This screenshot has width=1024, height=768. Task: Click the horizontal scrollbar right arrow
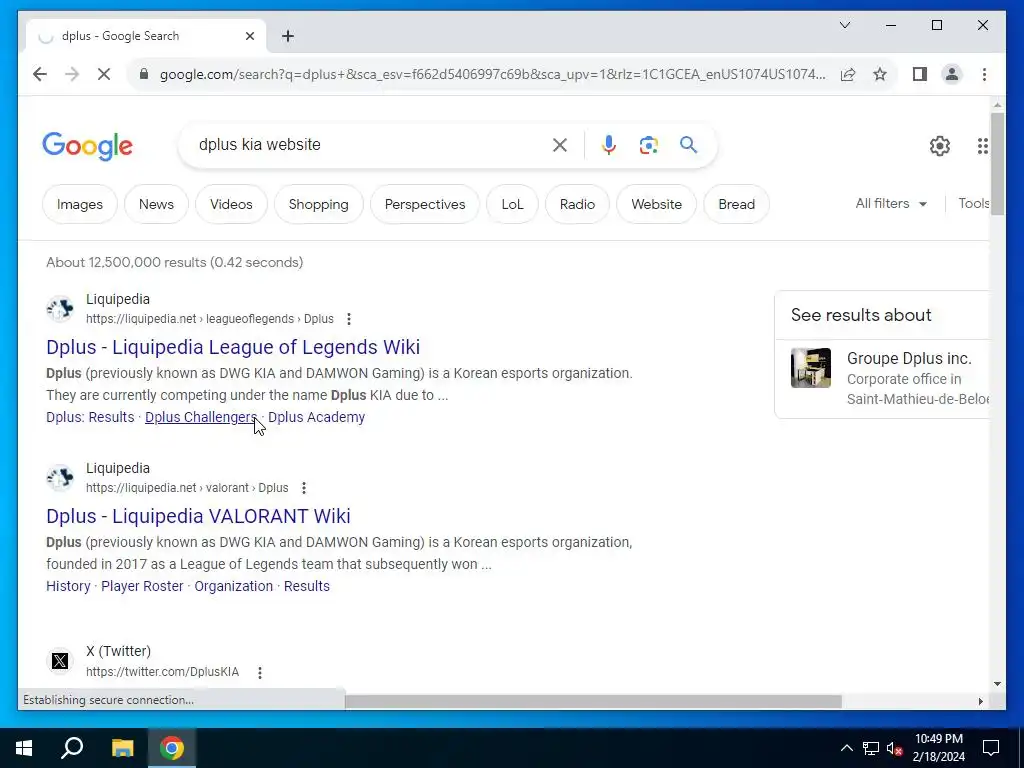(x=980, y=701)
